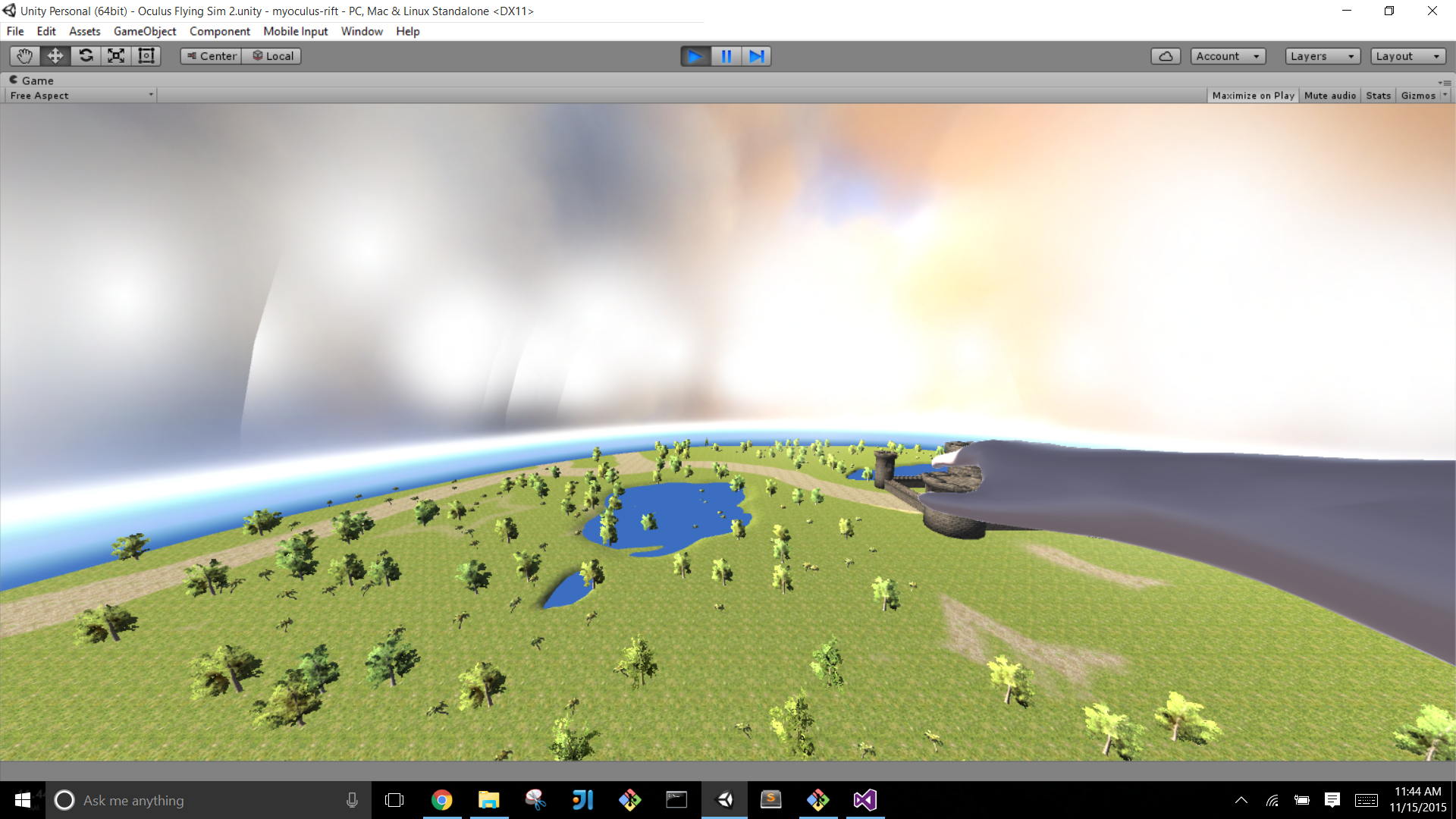
Task: Open the GameObject menu
Action: 144,31
